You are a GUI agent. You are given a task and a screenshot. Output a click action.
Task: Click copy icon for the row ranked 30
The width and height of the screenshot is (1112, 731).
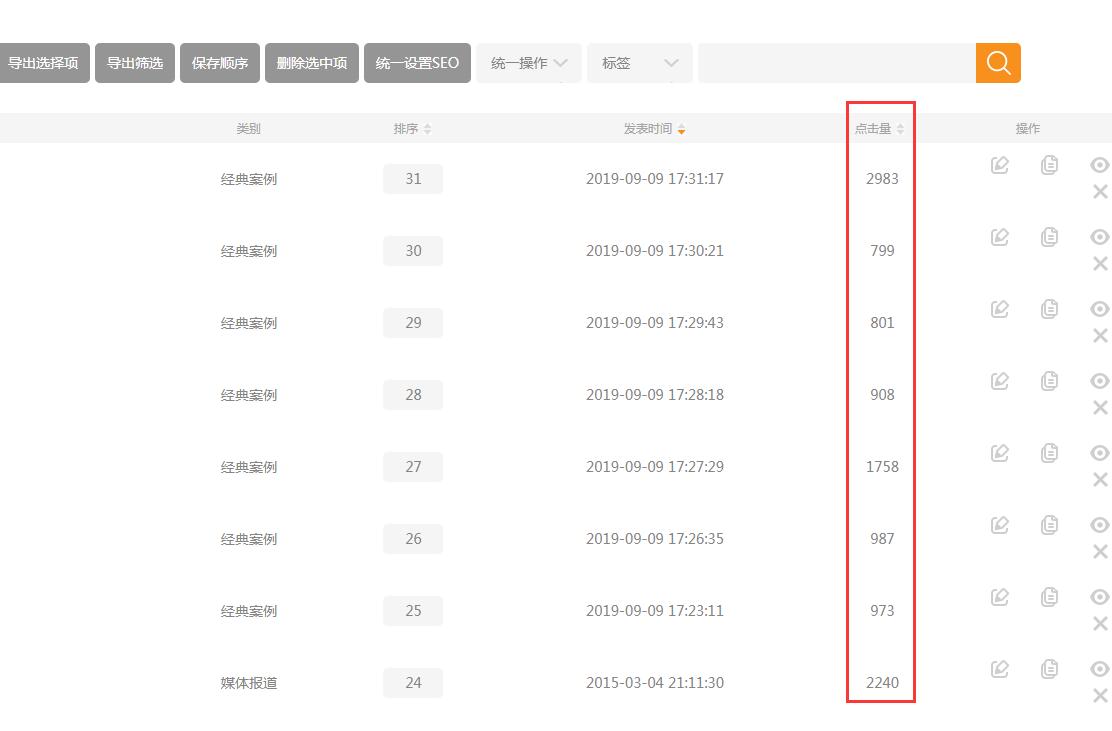click(1049, 237)
